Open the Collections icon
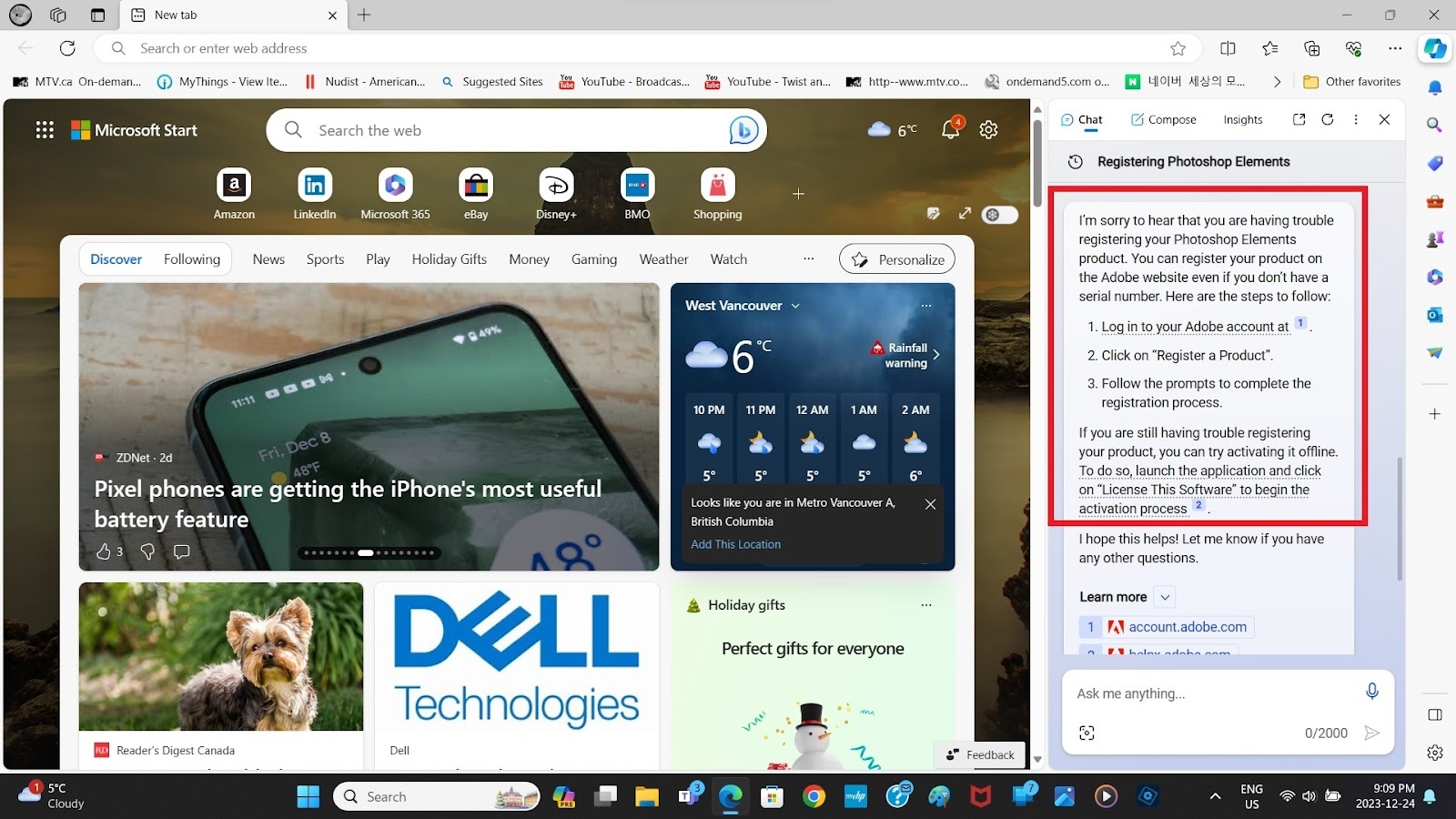 (x=1311, y=48)
